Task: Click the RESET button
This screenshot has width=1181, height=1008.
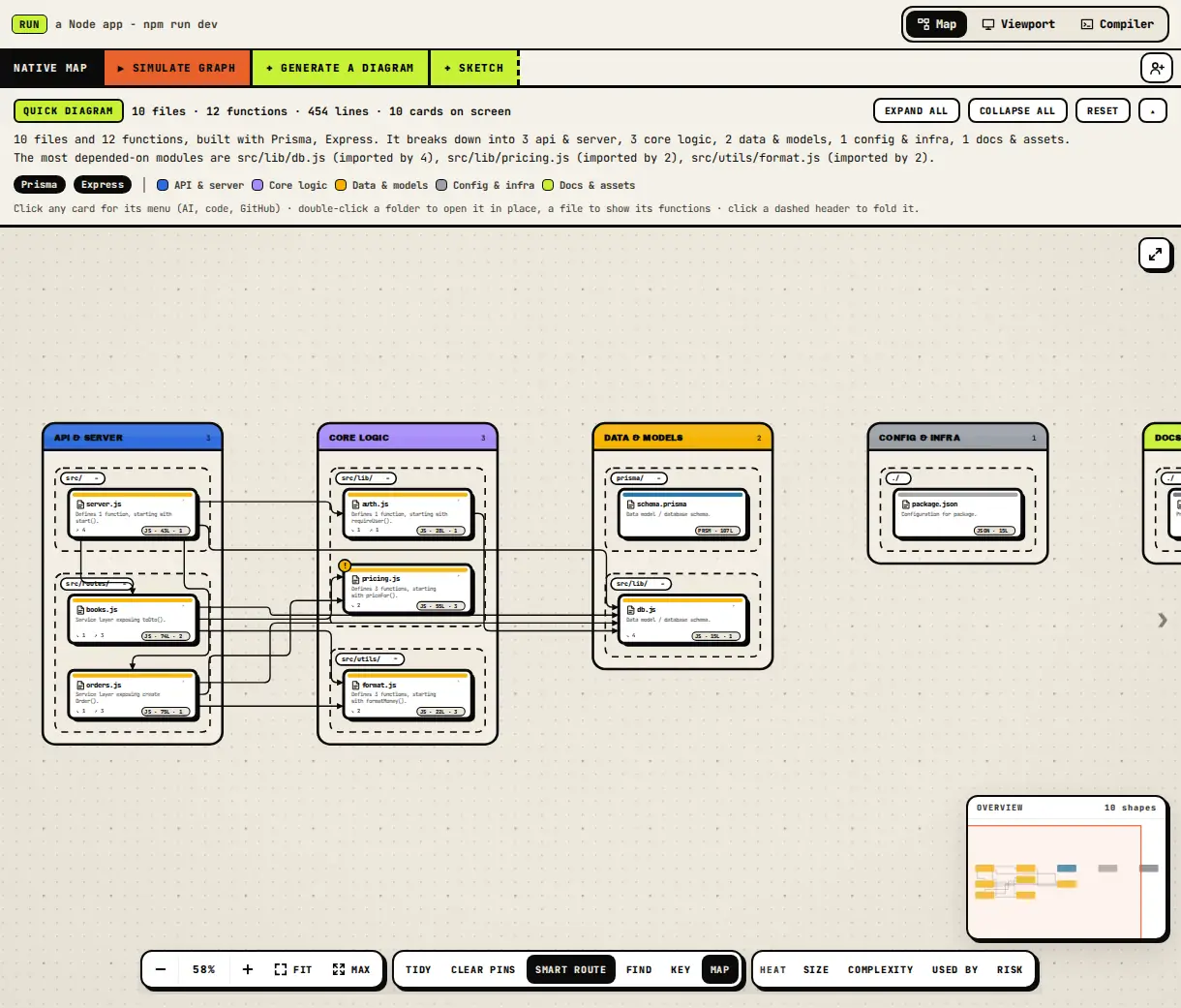Action: click(x=1103, y=110)
